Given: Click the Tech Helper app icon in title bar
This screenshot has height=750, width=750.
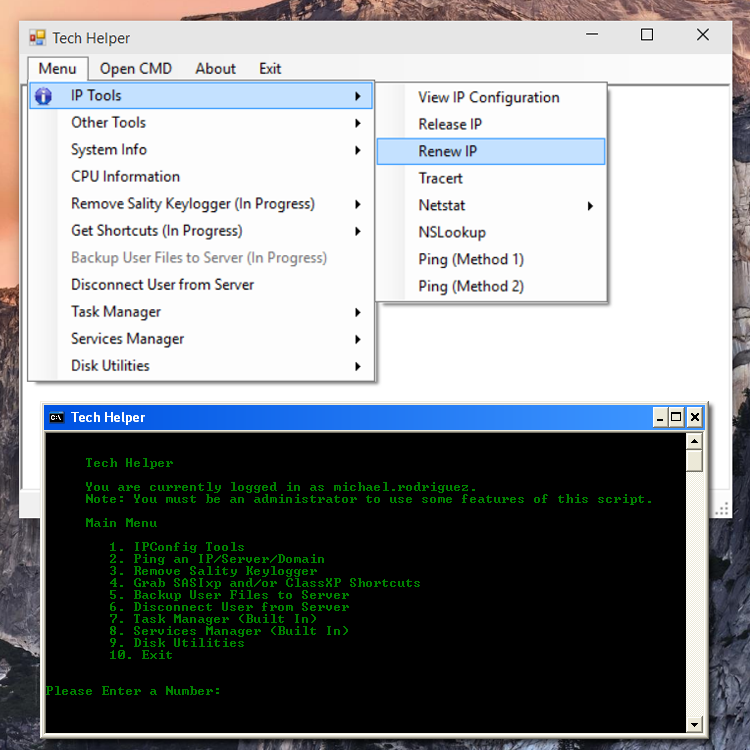Looking at the screenshot, I should click(x=37, y=37).
